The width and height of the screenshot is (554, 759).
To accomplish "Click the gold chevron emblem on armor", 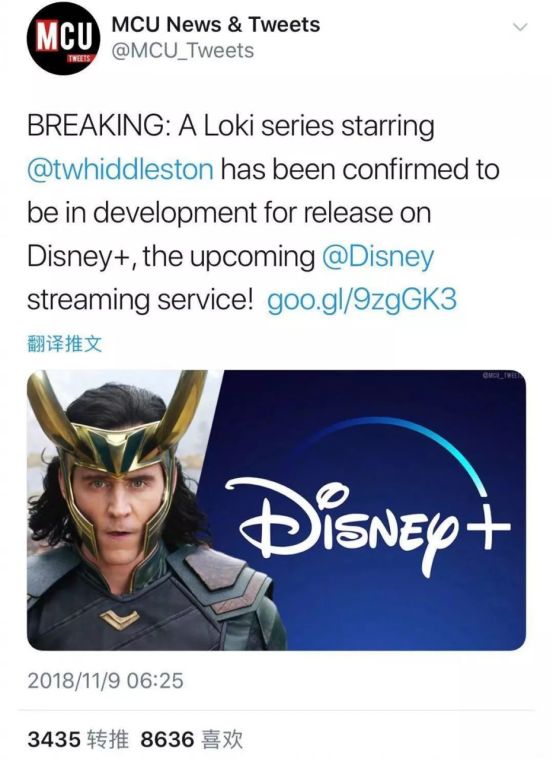I will pyautogui.click(x=119, y=620).
